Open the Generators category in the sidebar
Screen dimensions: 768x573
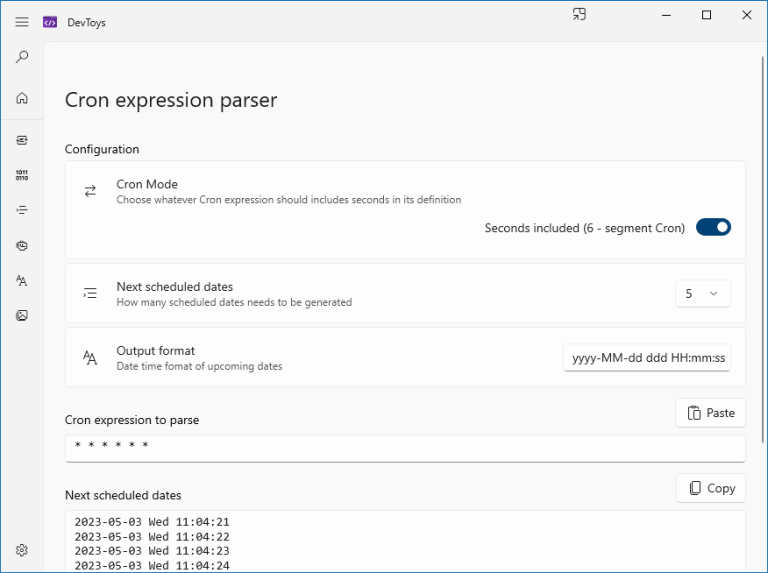click(22, 245)
